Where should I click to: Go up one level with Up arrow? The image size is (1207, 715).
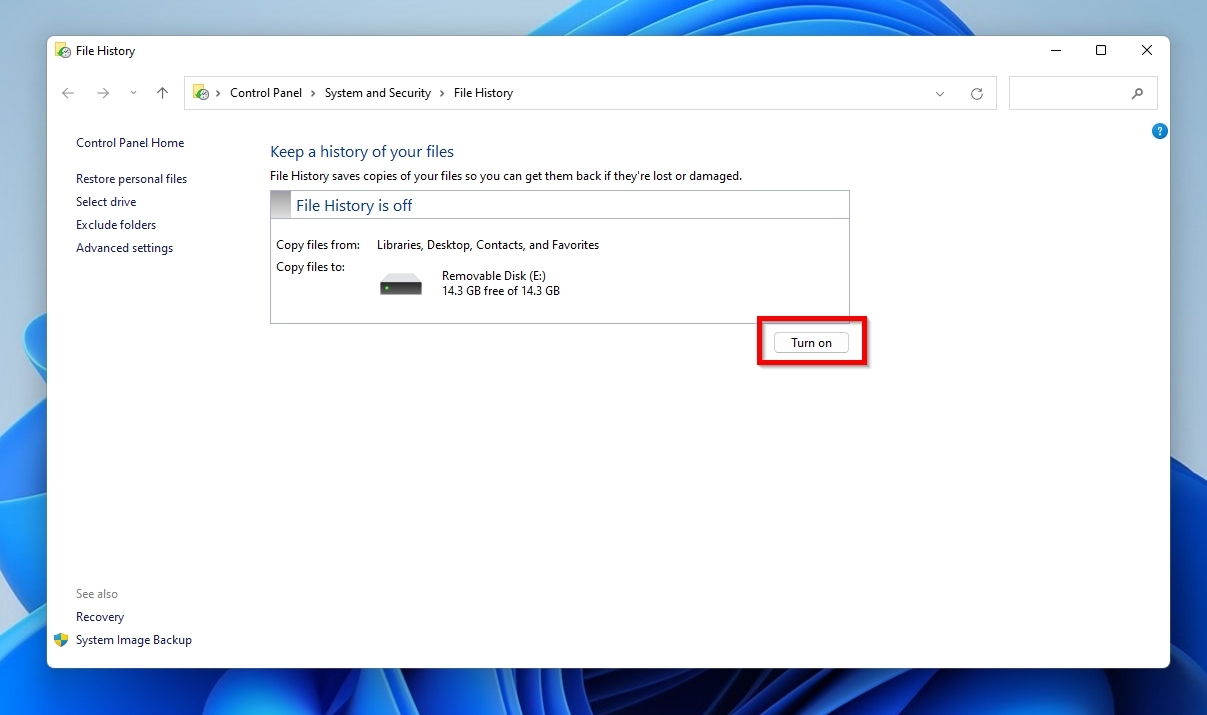[162, 93]
